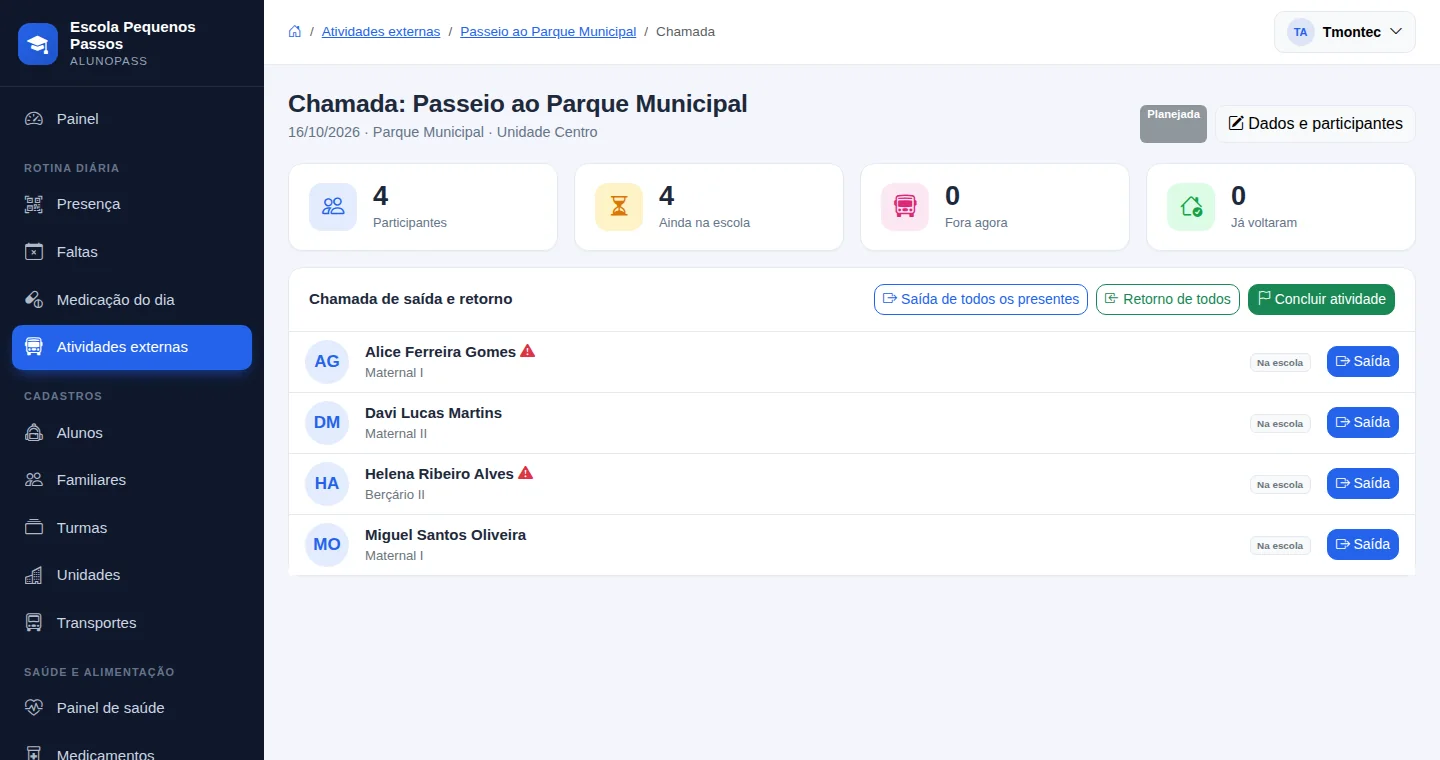Register Saída for Alice Ferreira Gomes
The image size is (1440, 760).
click(1363, 362)
